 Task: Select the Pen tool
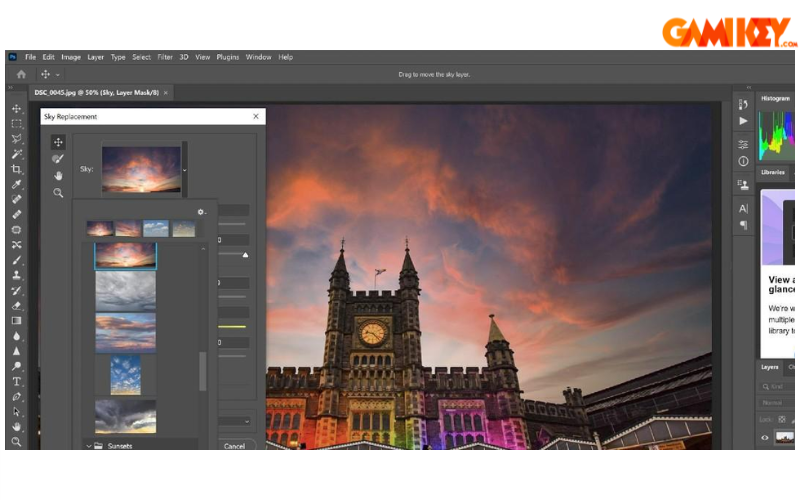(16, 396)
